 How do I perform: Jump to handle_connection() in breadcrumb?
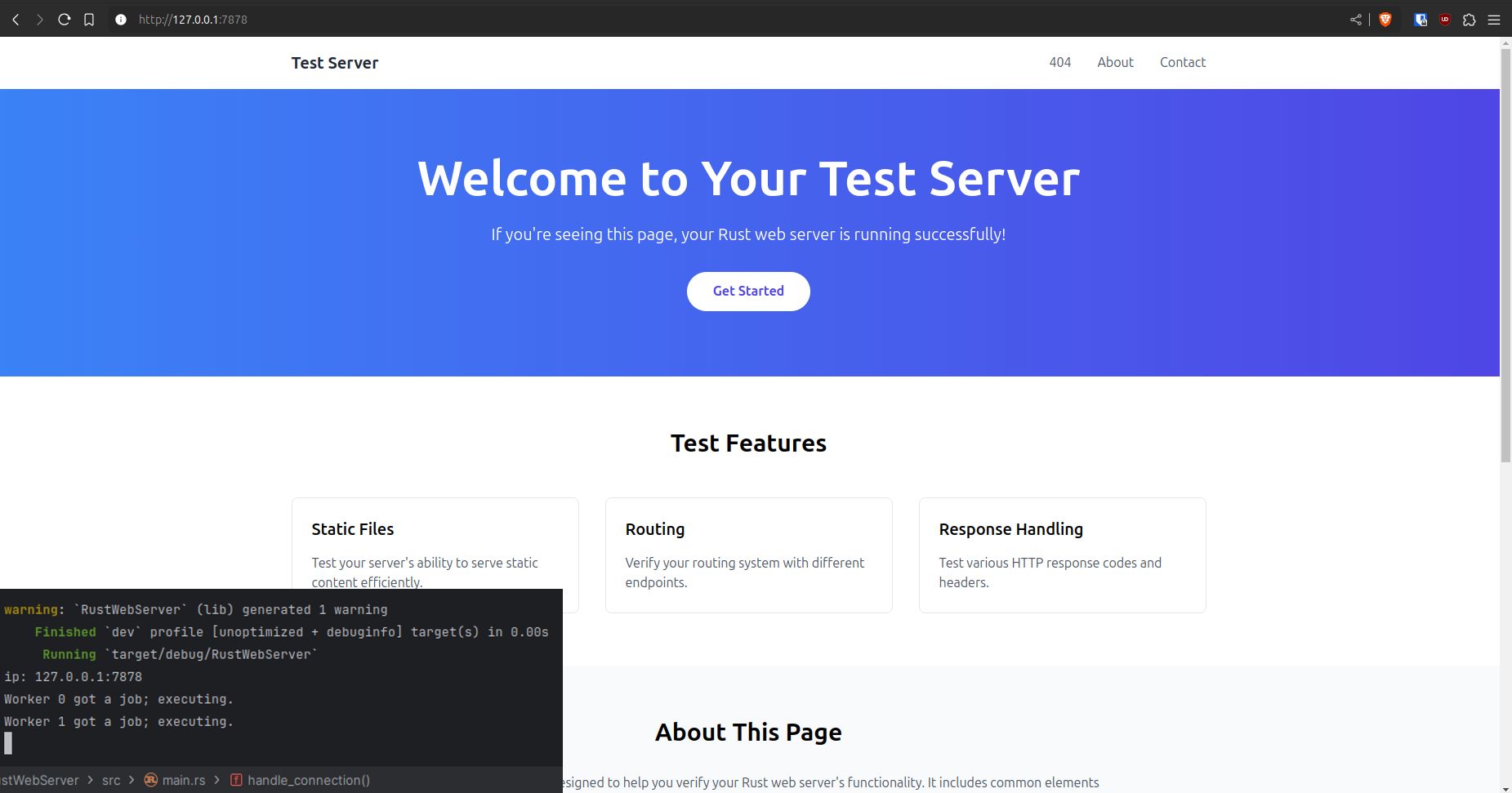308,780
